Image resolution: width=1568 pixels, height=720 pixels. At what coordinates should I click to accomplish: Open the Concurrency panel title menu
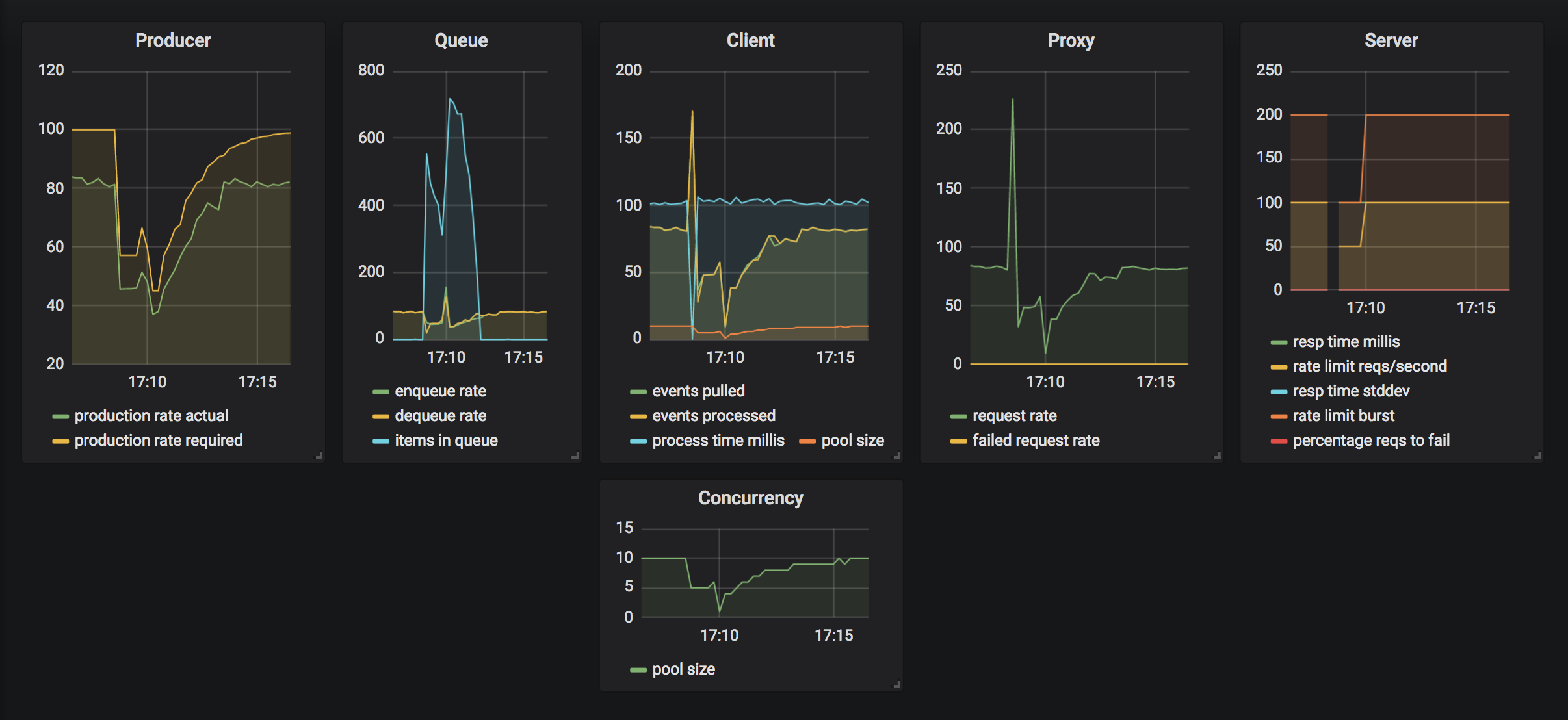(x=751, y=498)
